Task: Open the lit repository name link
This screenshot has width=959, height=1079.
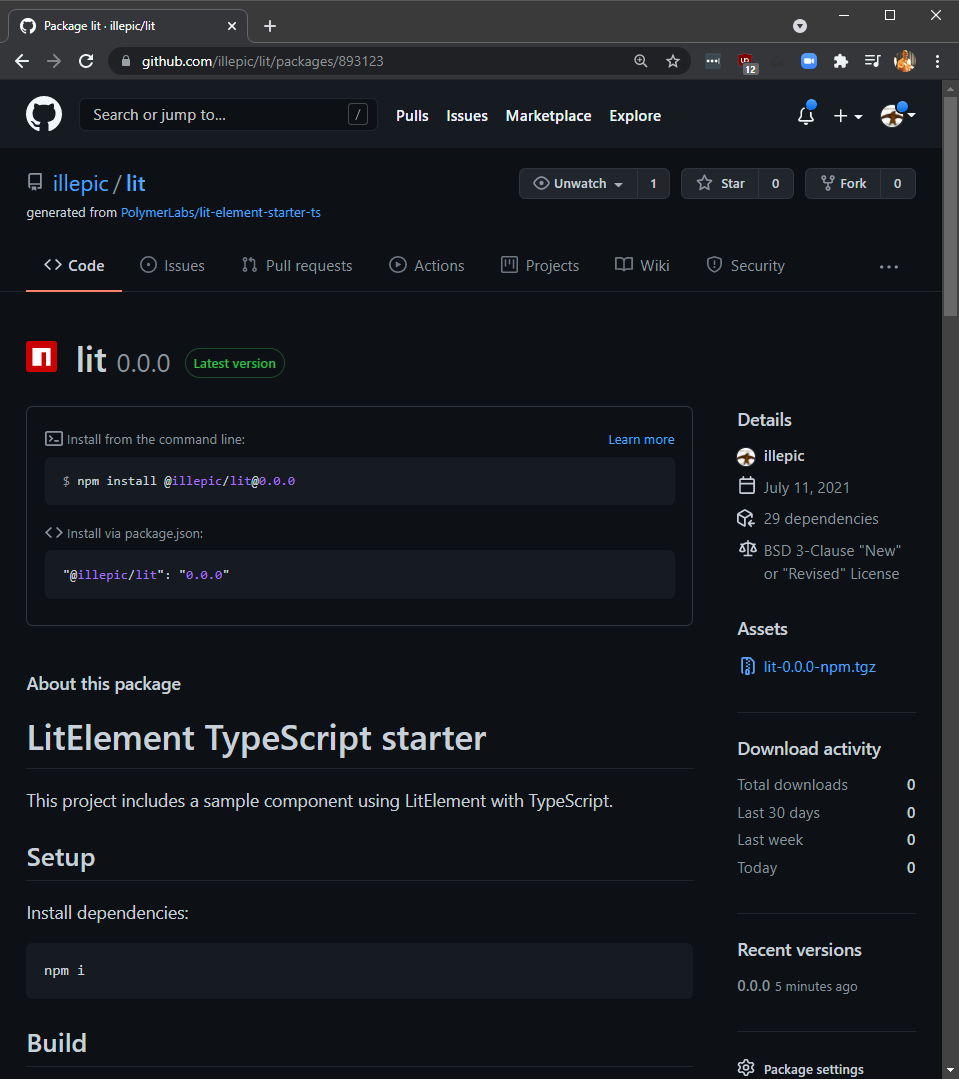Action: 136,184
